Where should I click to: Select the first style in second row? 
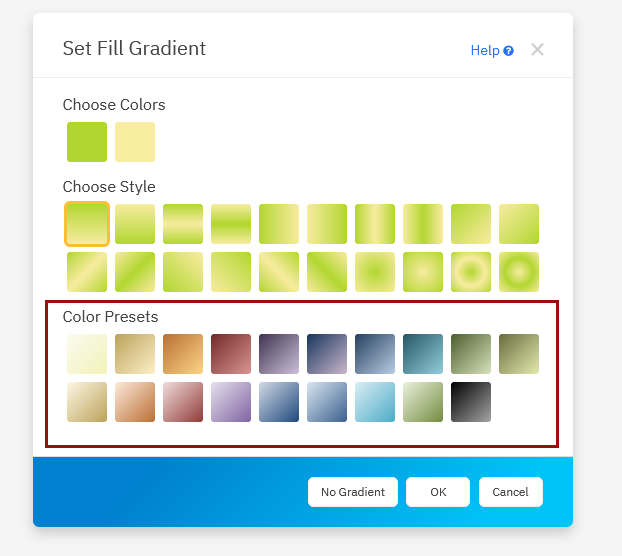click(87, 272)
